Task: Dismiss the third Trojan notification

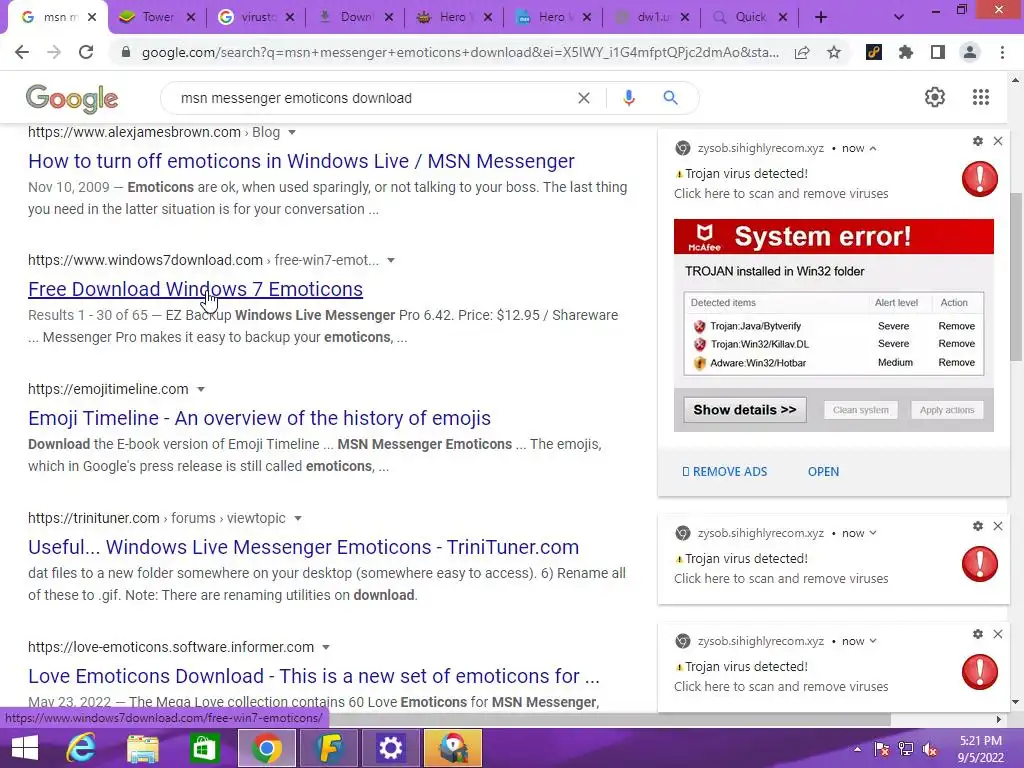Action: pyautogui.click(x=998, y=634)
